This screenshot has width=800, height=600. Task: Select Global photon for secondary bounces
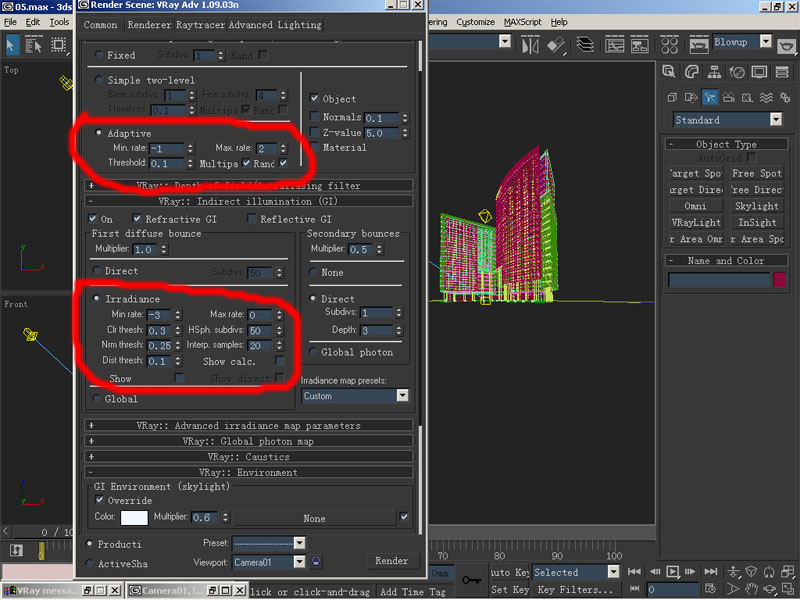pyautogui.click(x=313, y=352)
